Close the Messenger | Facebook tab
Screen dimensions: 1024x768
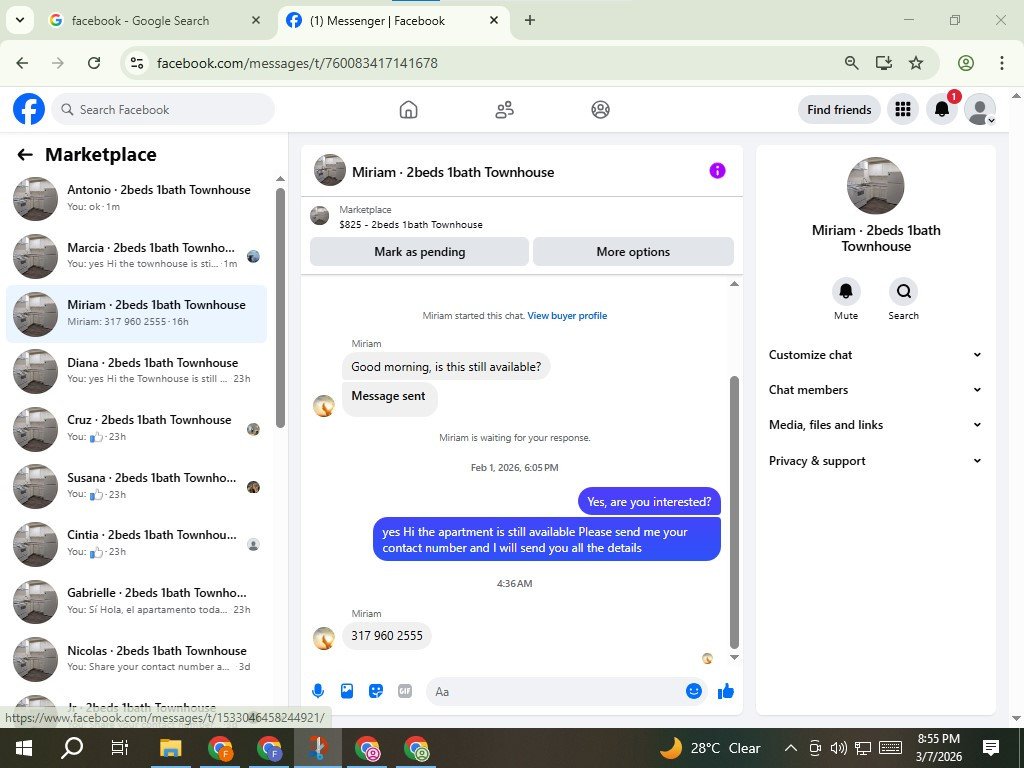tap(494, 20)
